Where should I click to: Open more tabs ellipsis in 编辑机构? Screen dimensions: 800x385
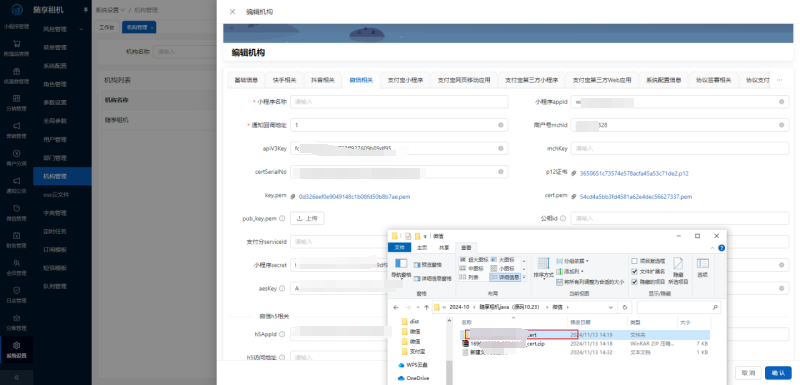779,80
